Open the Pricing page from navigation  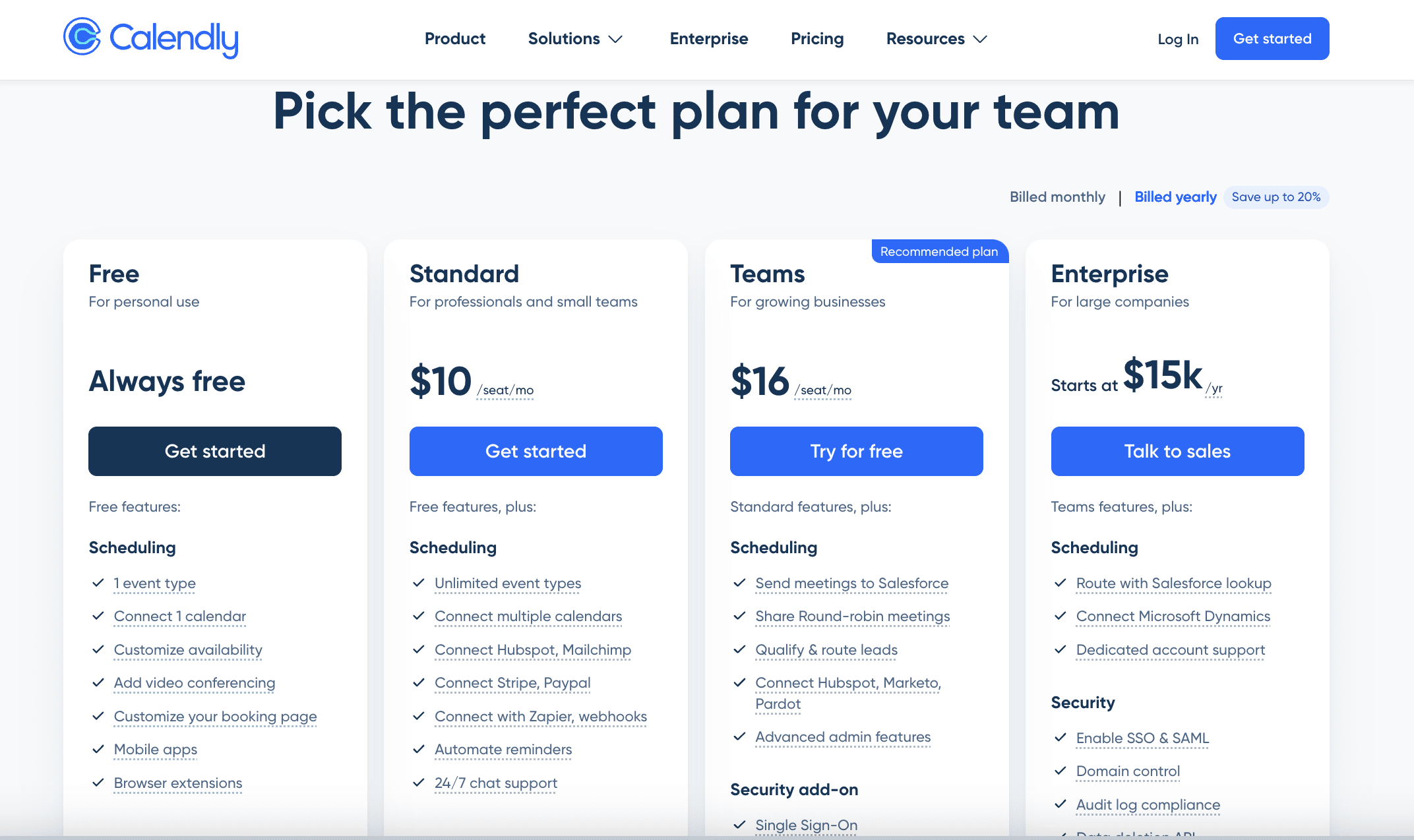pyautogui.click(x=816, y=38)
